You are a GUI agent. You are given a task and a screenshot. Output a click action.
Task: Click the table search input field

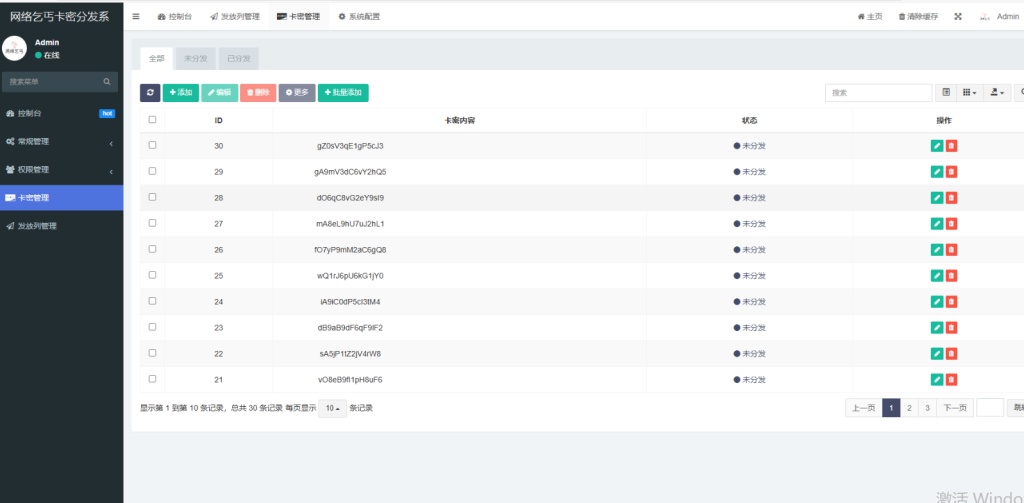pyautogui.click(x=878, y=92)
